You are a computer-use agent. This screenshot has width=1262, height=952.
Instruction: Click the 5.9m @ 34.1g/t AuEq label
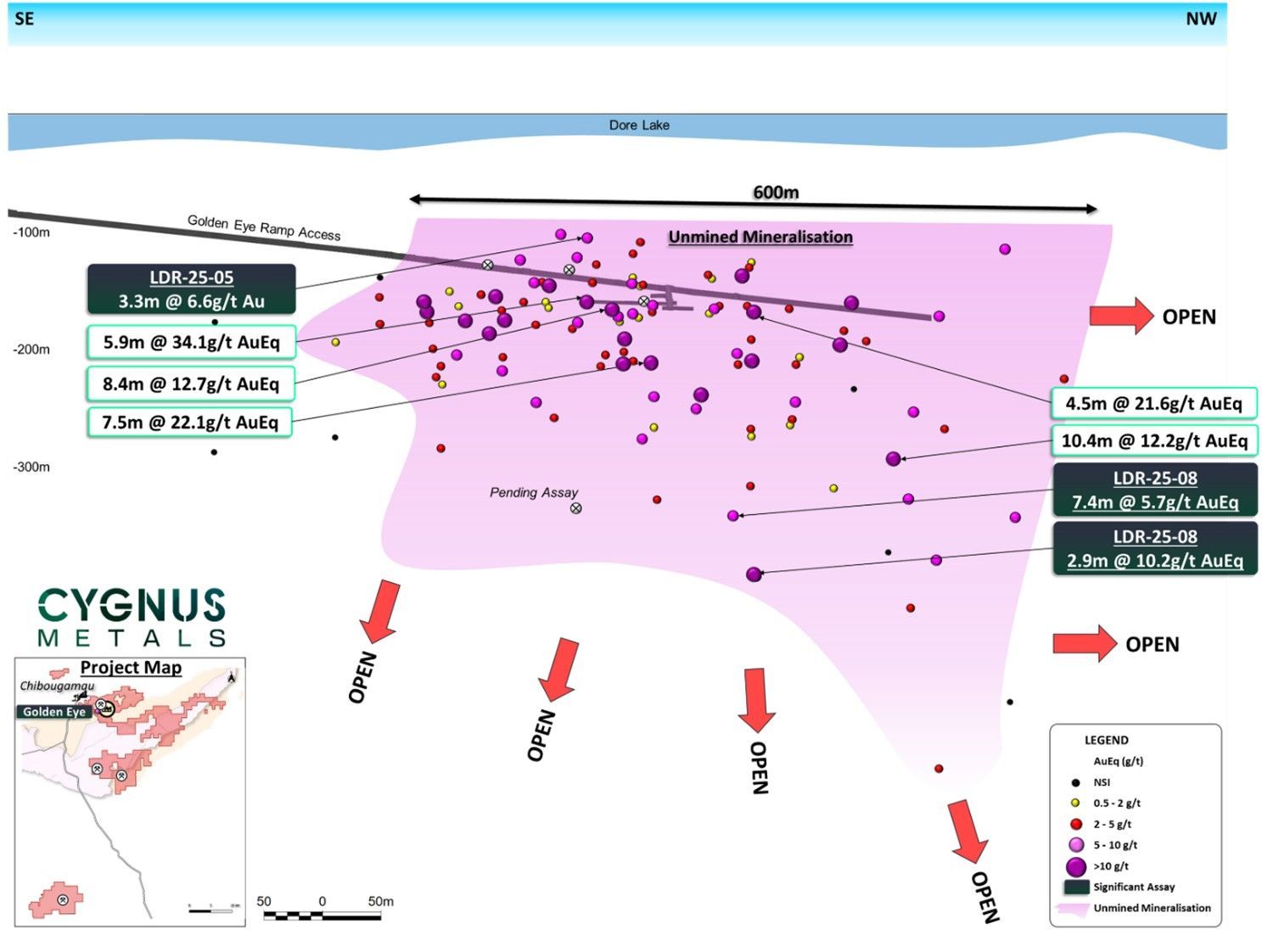192,342
